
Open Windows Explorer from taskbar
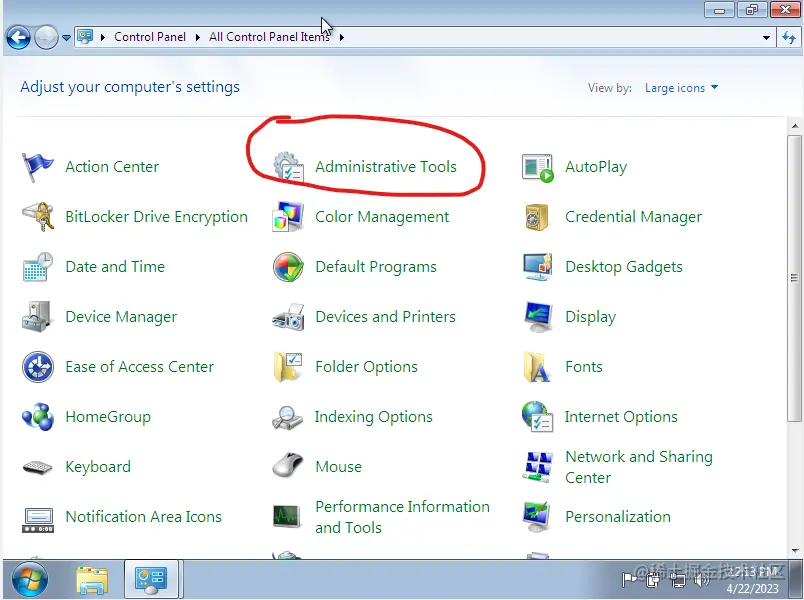pyautogui.click(x=92, y=581)
